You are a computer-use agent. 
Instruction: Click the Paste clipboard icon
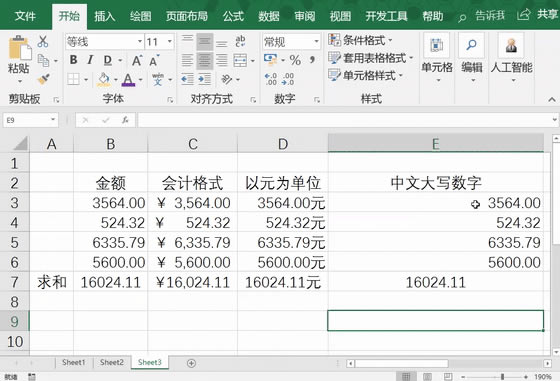click(x=19, y=47)
